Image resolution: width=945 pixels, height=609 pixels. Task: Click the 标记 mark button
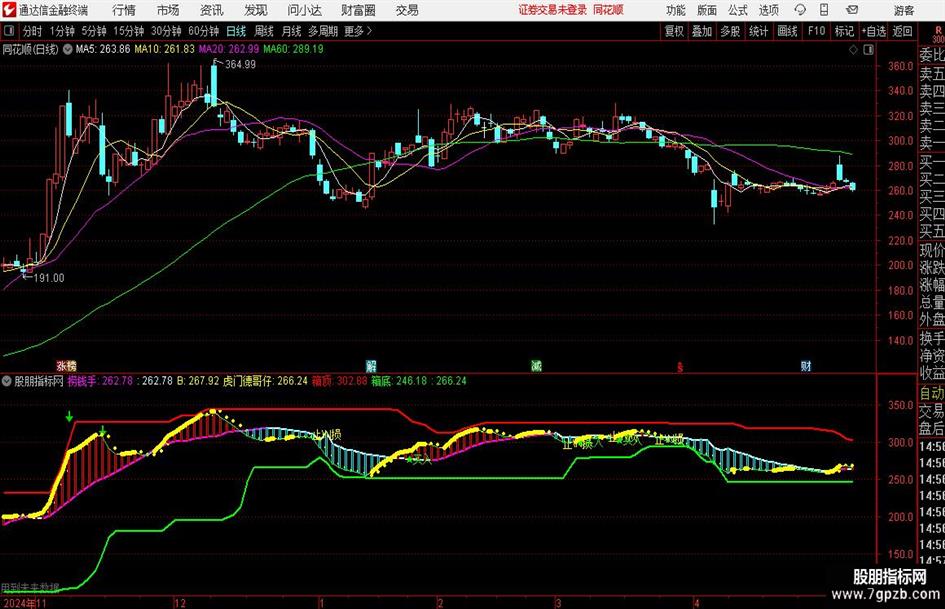click(x=844, y=31)
